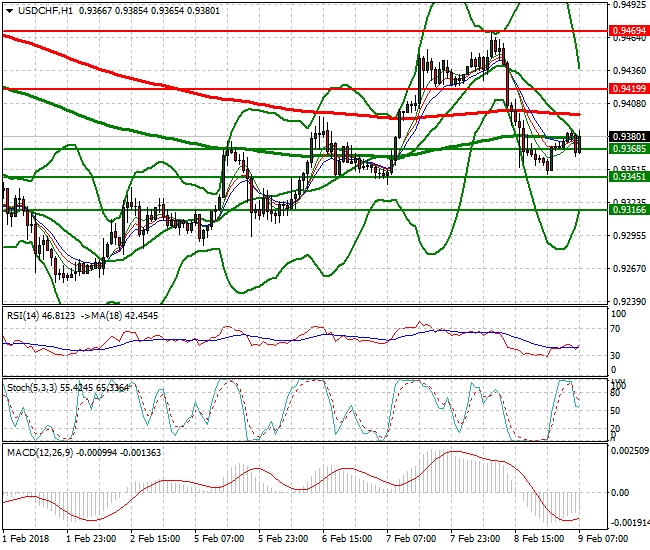650x550 pixels.
Task: Click the 1 Feb 2018 time axis label
Action: coord(26,539)
